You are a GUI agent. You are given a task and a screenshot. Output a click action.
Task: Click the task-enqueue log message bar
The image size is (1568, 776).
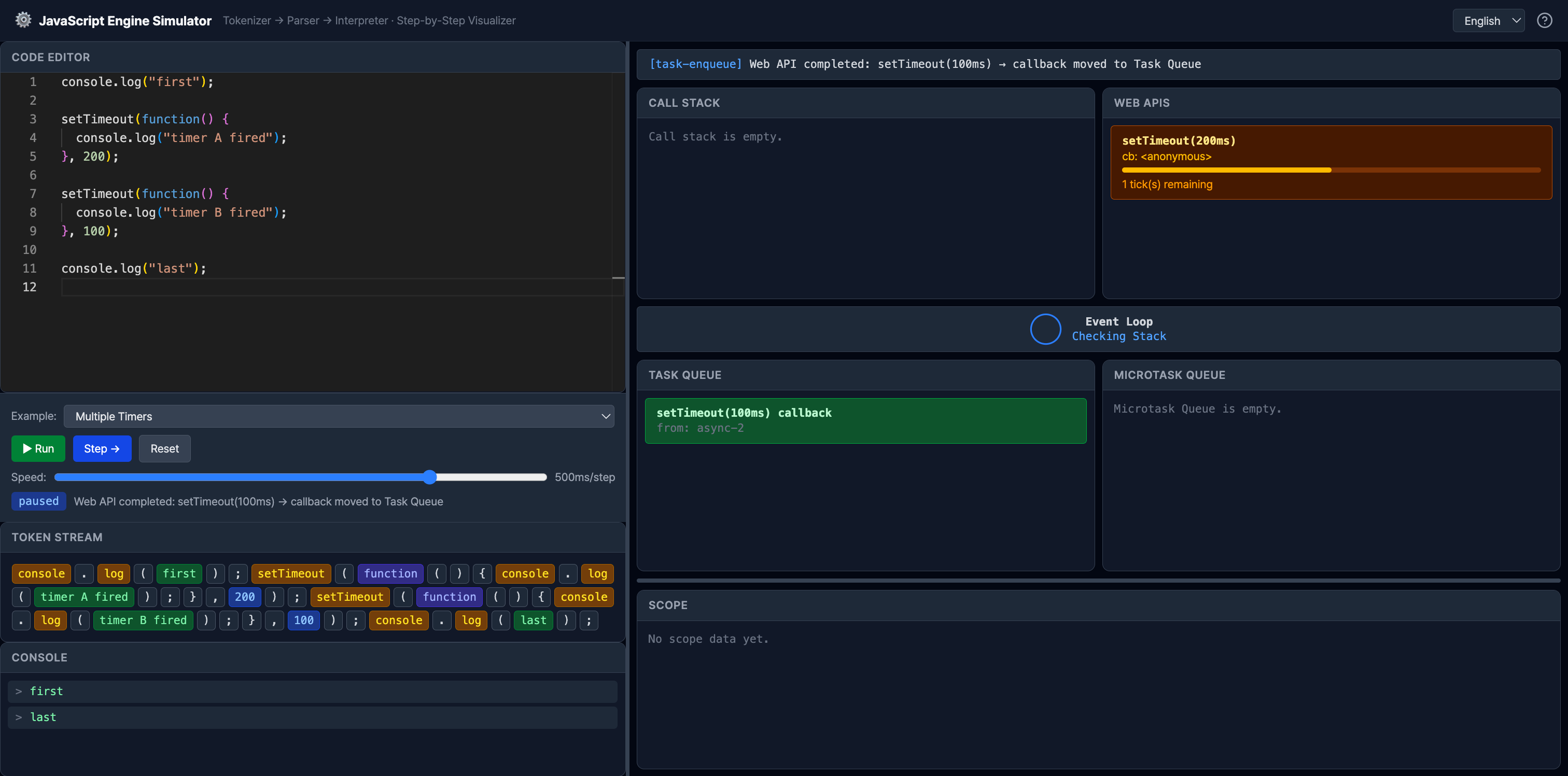click(1098, 64)
